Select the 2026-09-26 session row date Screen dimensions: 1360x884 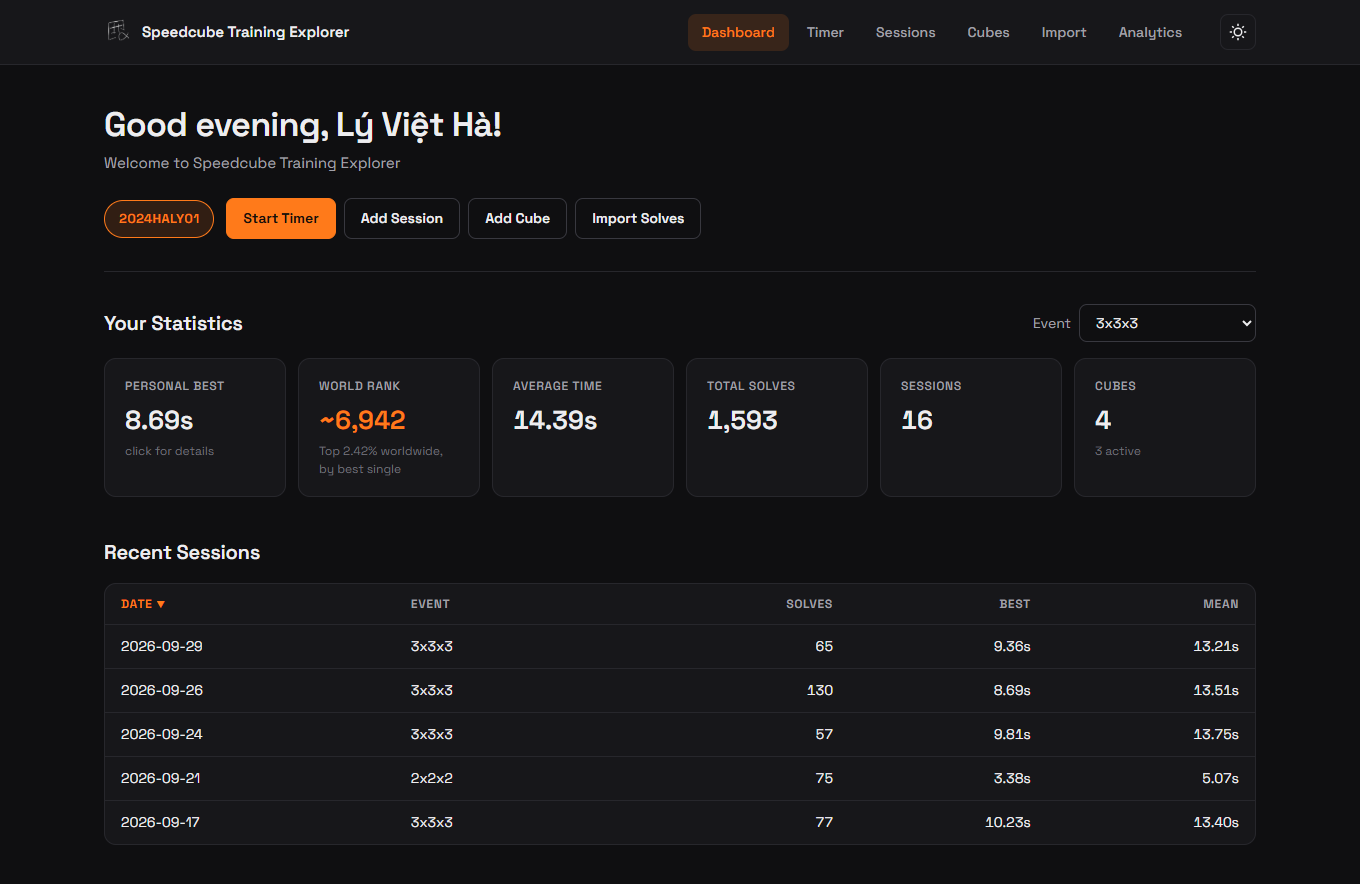click(162, 690)
